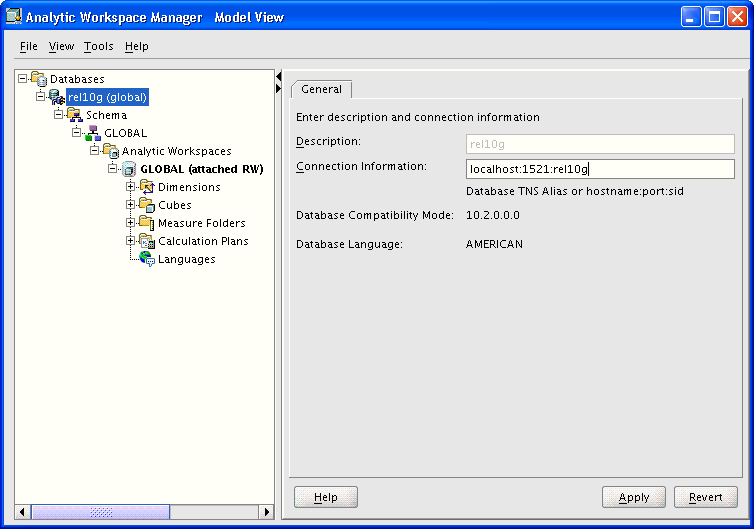Expand the Calculation Plans node
Image resolution: width=754 pixels, height=529 pixels.
pos(130,240)
